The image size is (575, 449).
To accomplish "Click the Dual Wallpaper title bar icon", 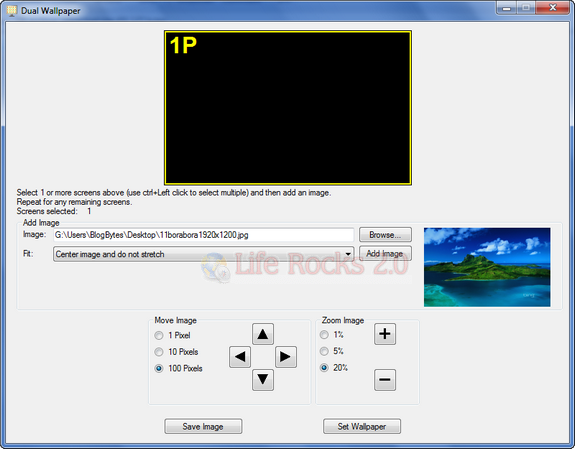I will 12,11.
